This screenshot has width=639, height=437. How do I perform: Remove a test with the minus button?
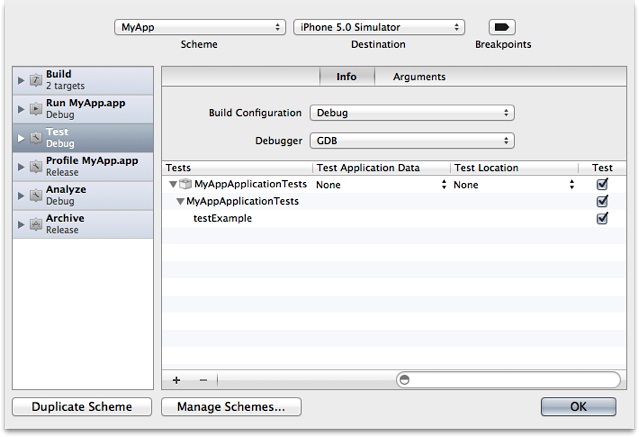click(x=203, y=380)
